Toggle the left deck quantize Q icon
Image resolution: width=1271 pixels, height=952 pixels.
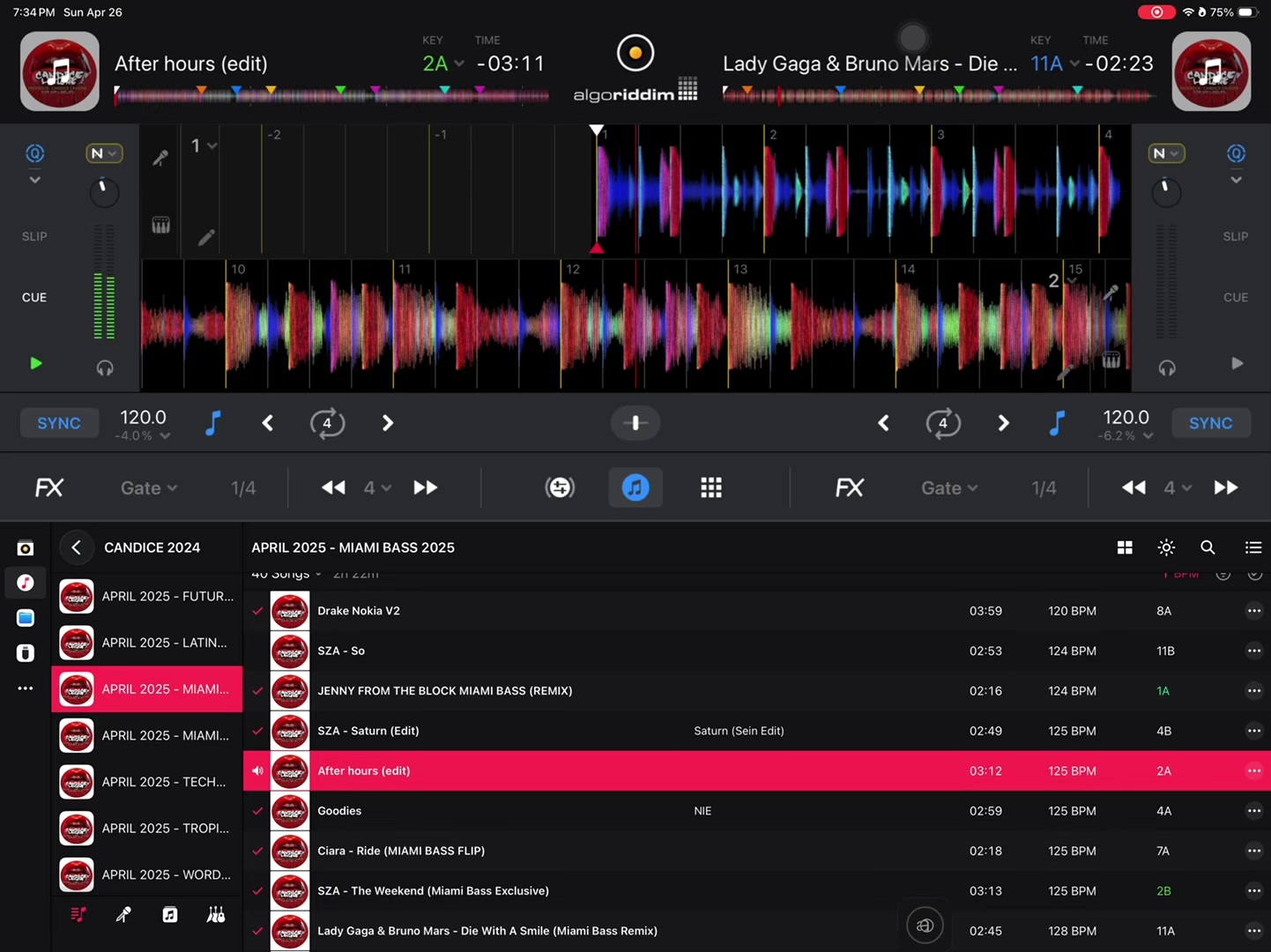click(34, 153)
